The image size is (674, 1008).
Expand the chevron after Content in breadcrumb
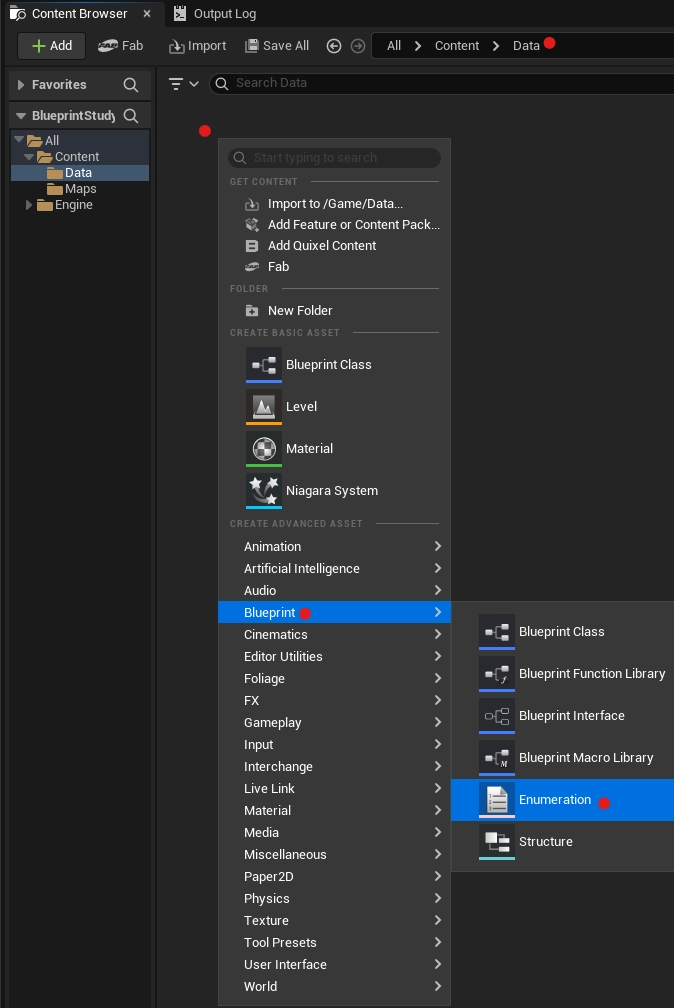coord(496,46)
